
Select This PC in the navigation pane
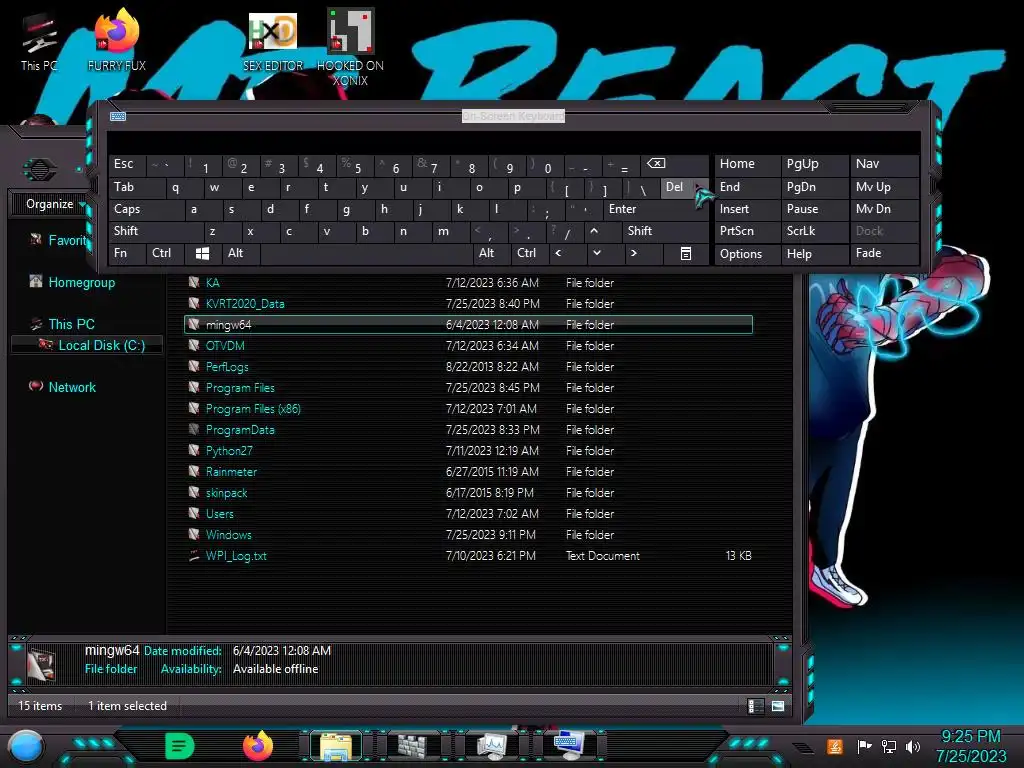[71, 325]
